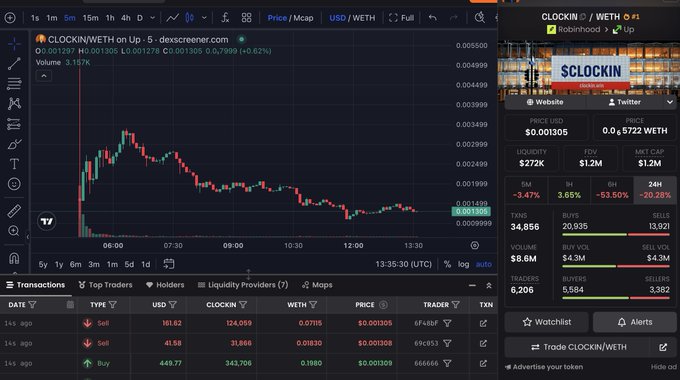Viewport: 680px width, 380px height.
Task: Open the TYPE column filter
Action: click(x=113, y=305)
